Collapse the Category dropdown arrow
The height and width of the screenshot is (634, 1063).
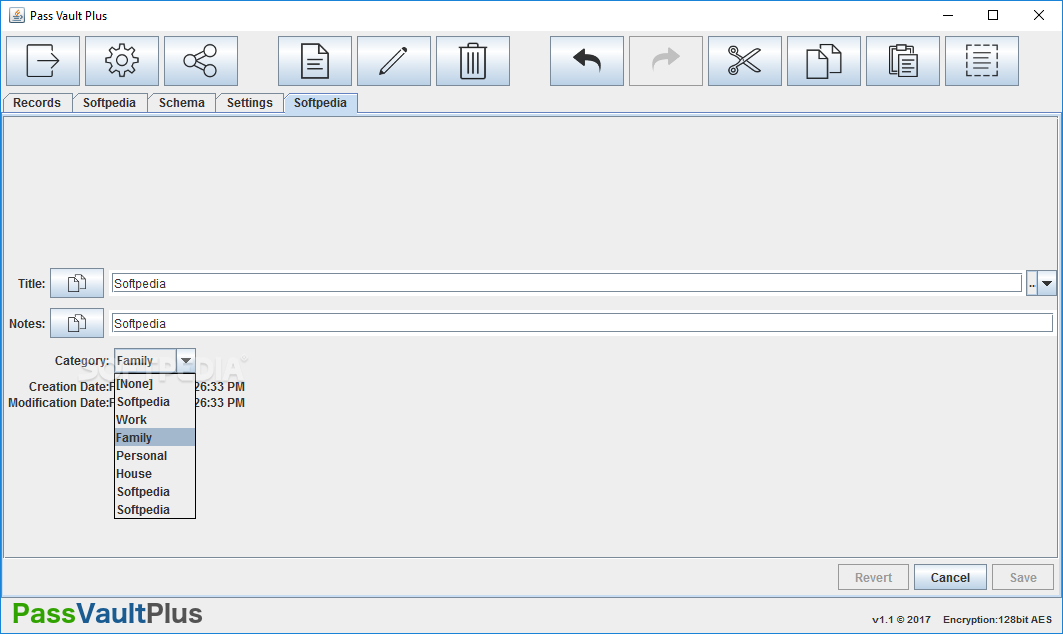pyautogui.click(x=186, y=361)
